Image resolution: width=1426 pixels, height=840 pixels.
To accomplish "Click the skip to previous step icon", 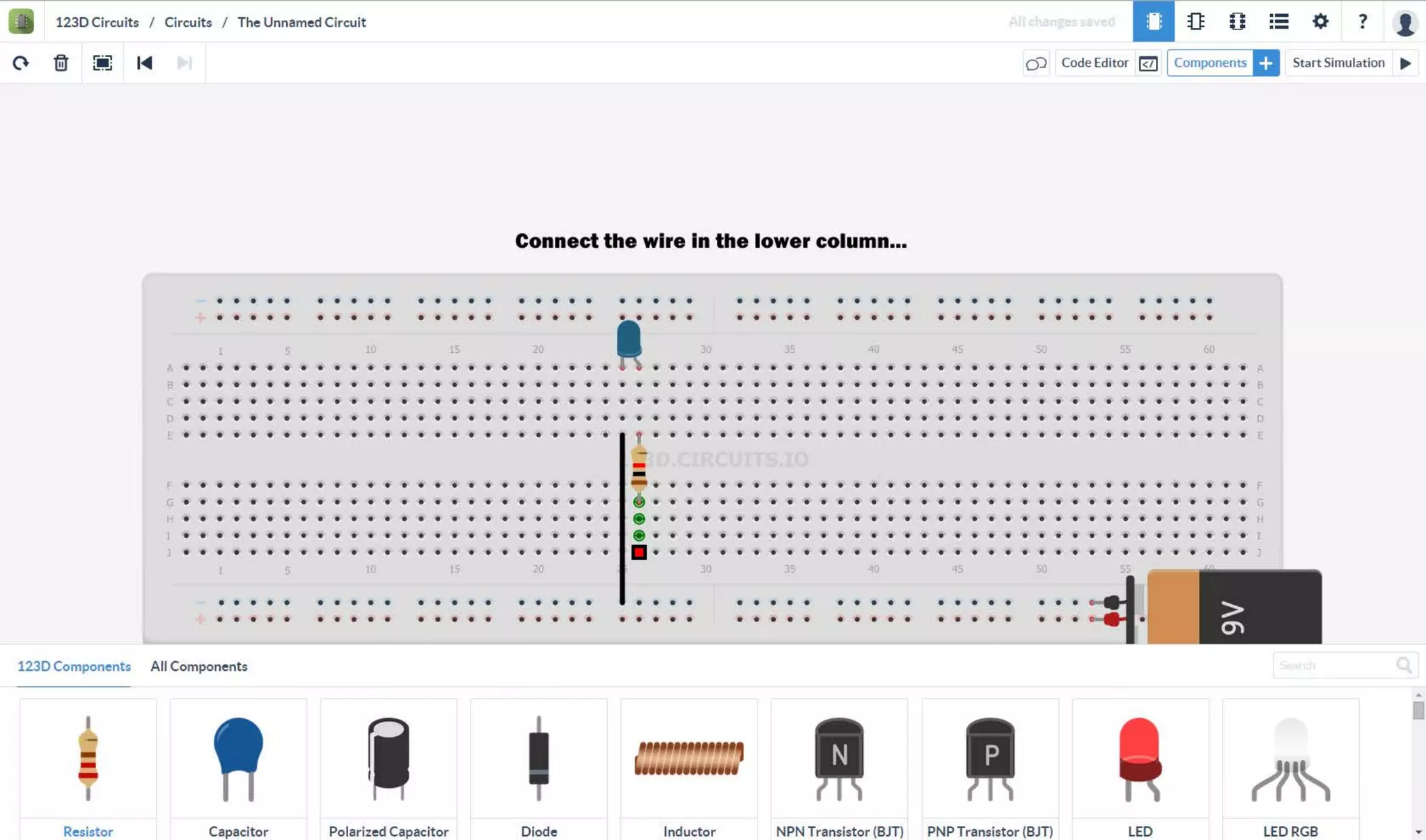I will click(144, 63).
